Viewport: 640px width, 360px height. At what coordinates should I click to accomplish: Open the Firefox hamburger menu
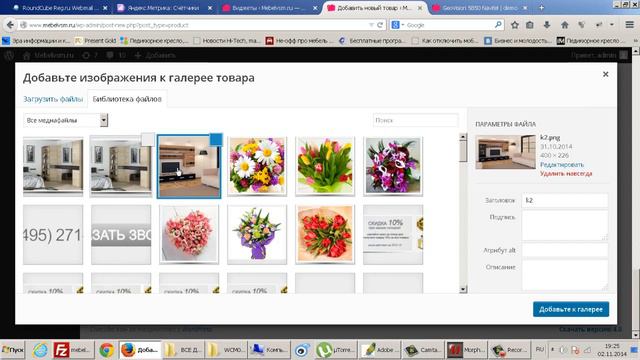pyautogui.click(x=629, y=25)
